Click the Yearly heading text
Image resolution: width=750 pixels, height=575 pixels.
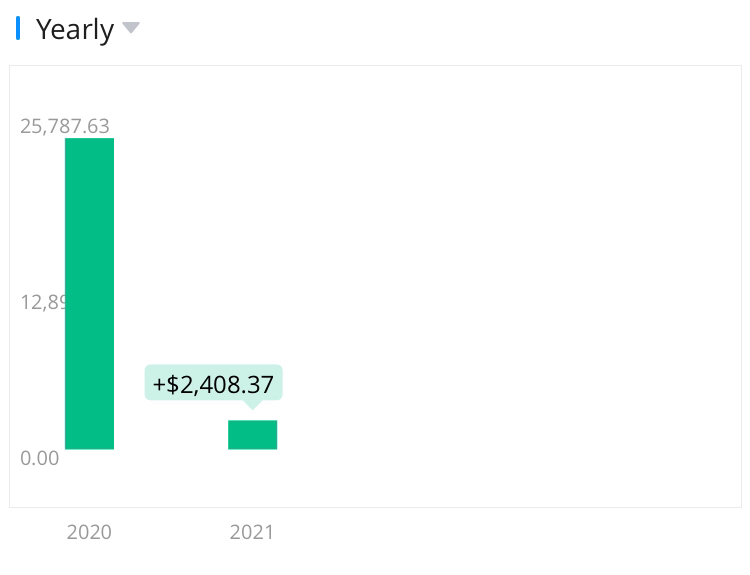pos(75,29)
